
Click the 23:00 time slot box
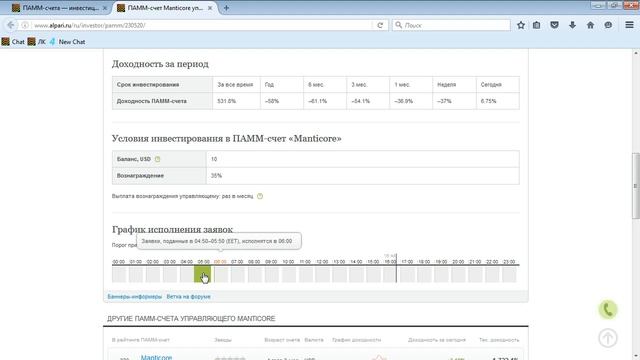pyautogui.click(x=509, y=274)
